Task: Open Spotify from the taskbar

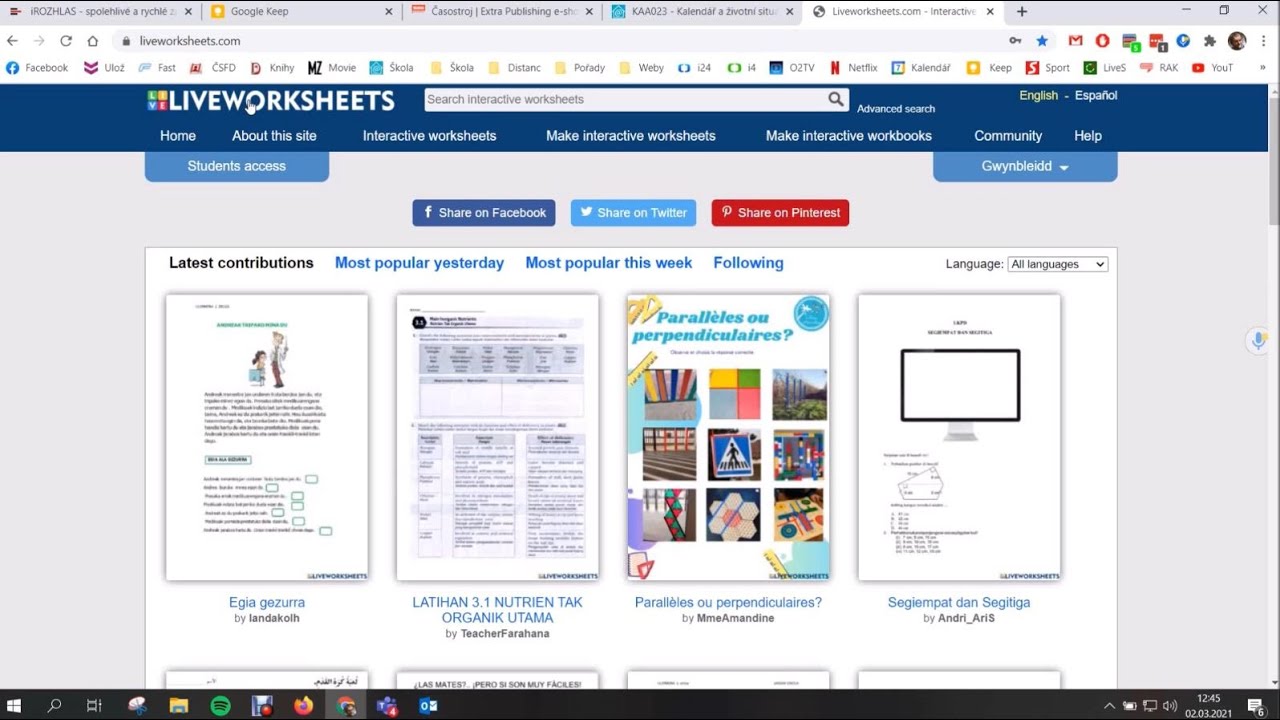Action: tap(220, 705)
